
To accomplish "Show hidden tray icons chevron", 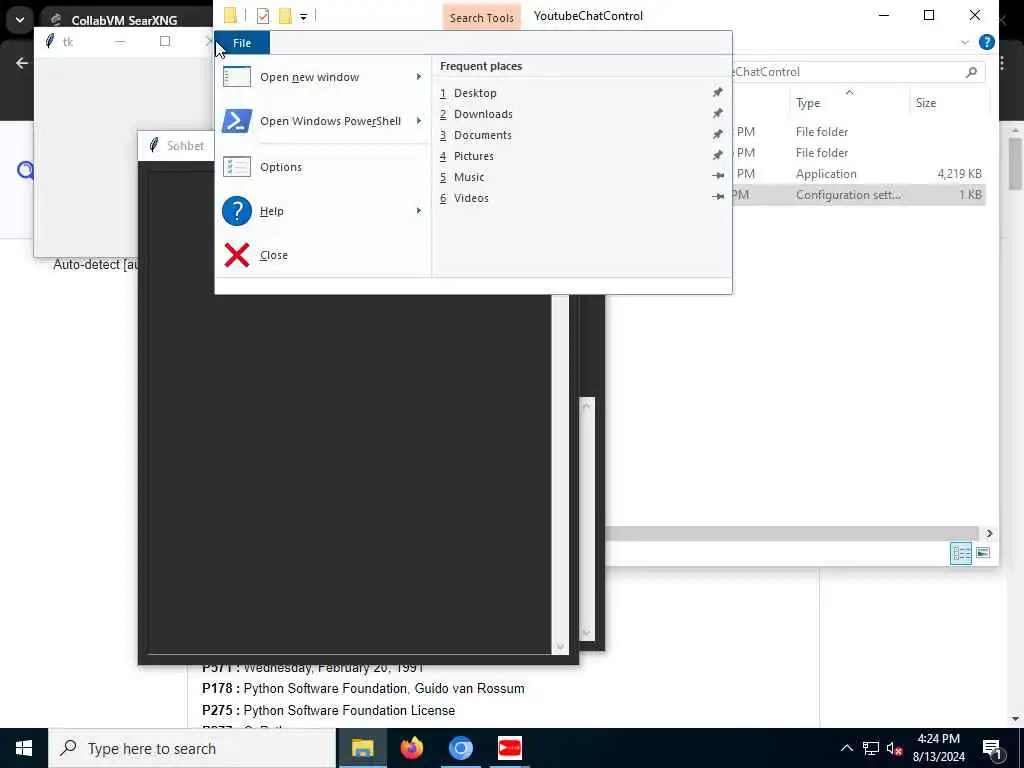I will tap(846, 748).
